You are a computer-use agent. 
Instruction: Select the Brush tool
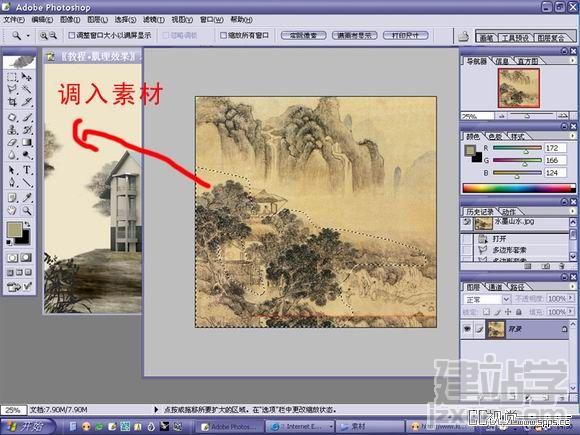click(26, 118)
